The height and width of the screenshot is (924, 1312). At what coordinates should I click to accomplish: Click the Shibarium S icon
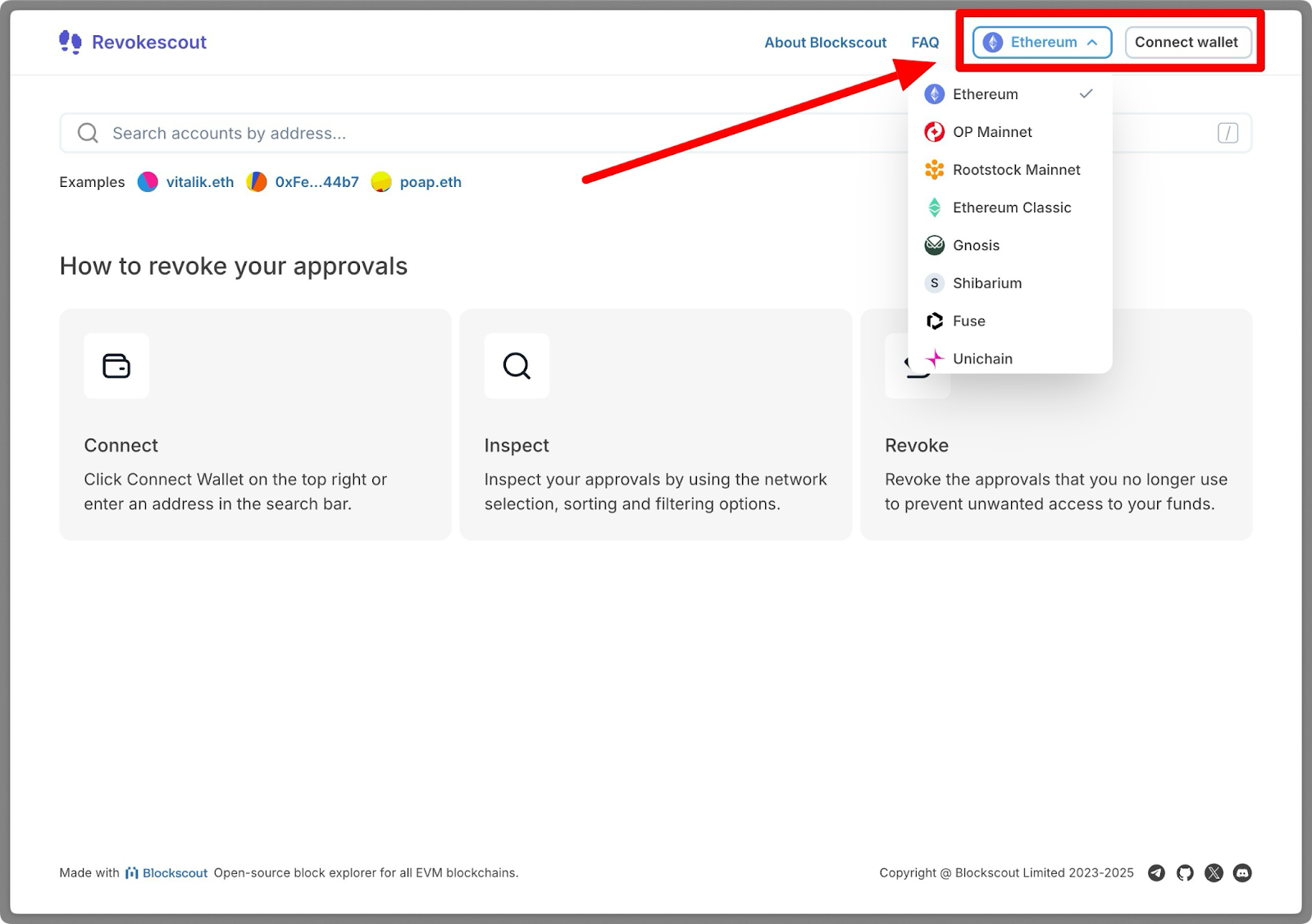pyautogui.click(x=934, y=283)
